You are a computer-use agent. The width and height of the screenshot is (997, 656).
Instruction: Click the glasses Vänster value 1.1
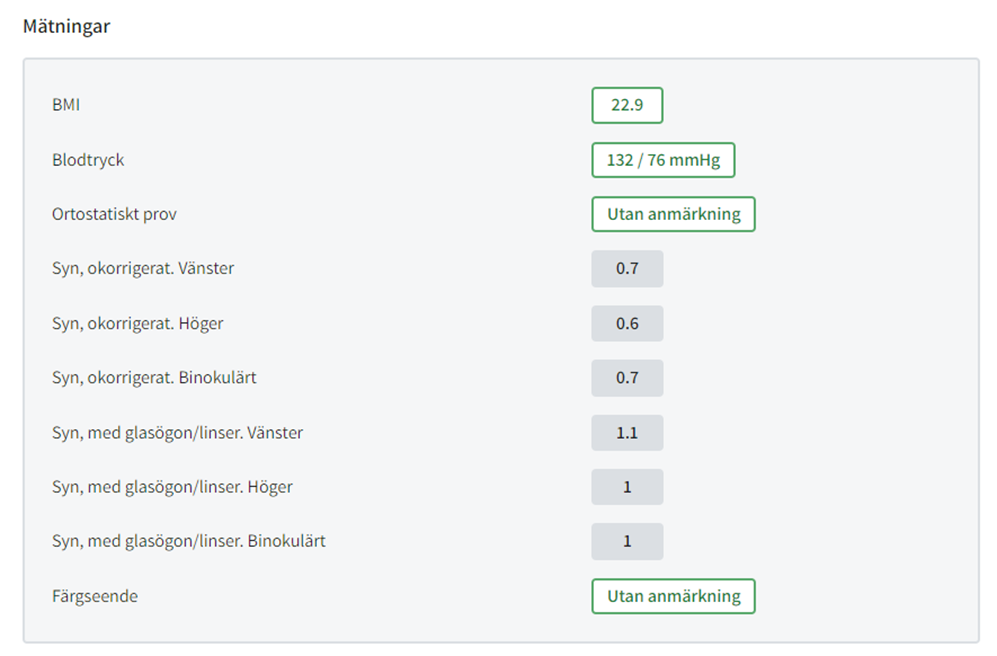tap(627, 433)
